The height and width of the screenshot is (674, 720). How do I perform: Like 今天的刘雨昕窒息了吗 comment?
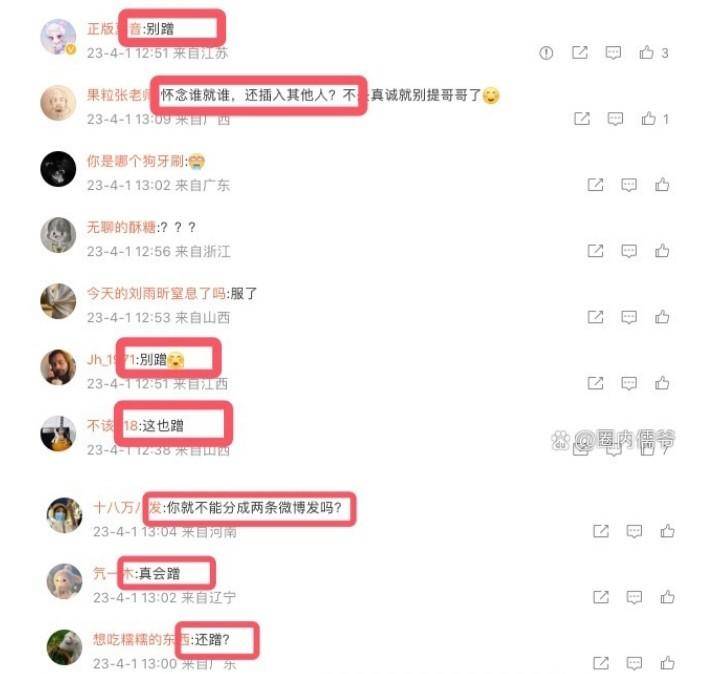tap(662, 316)
